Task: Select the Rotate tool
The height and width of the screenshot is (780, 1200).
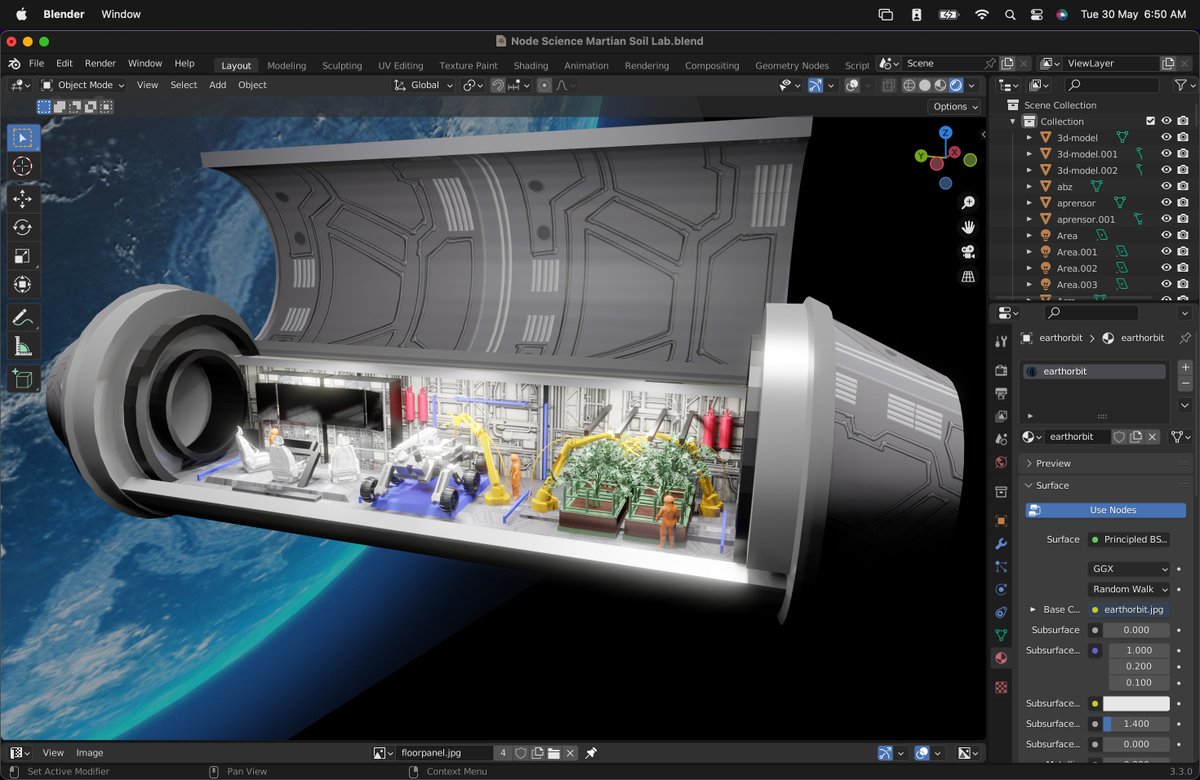Action: pos(22,228)
